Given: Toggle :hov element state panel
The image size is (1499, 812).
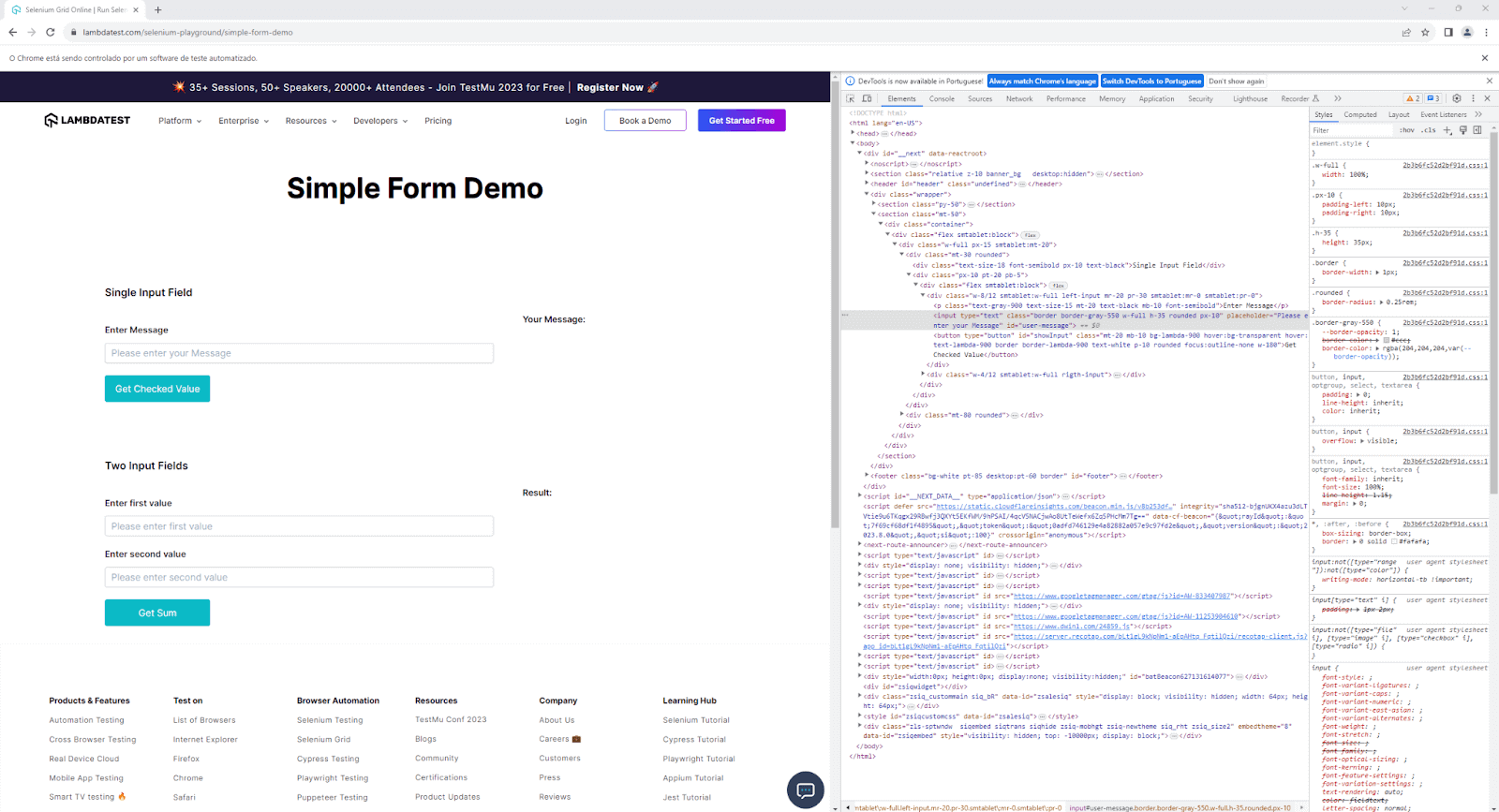Looking at the screenshot, I should coord(1407,130).
